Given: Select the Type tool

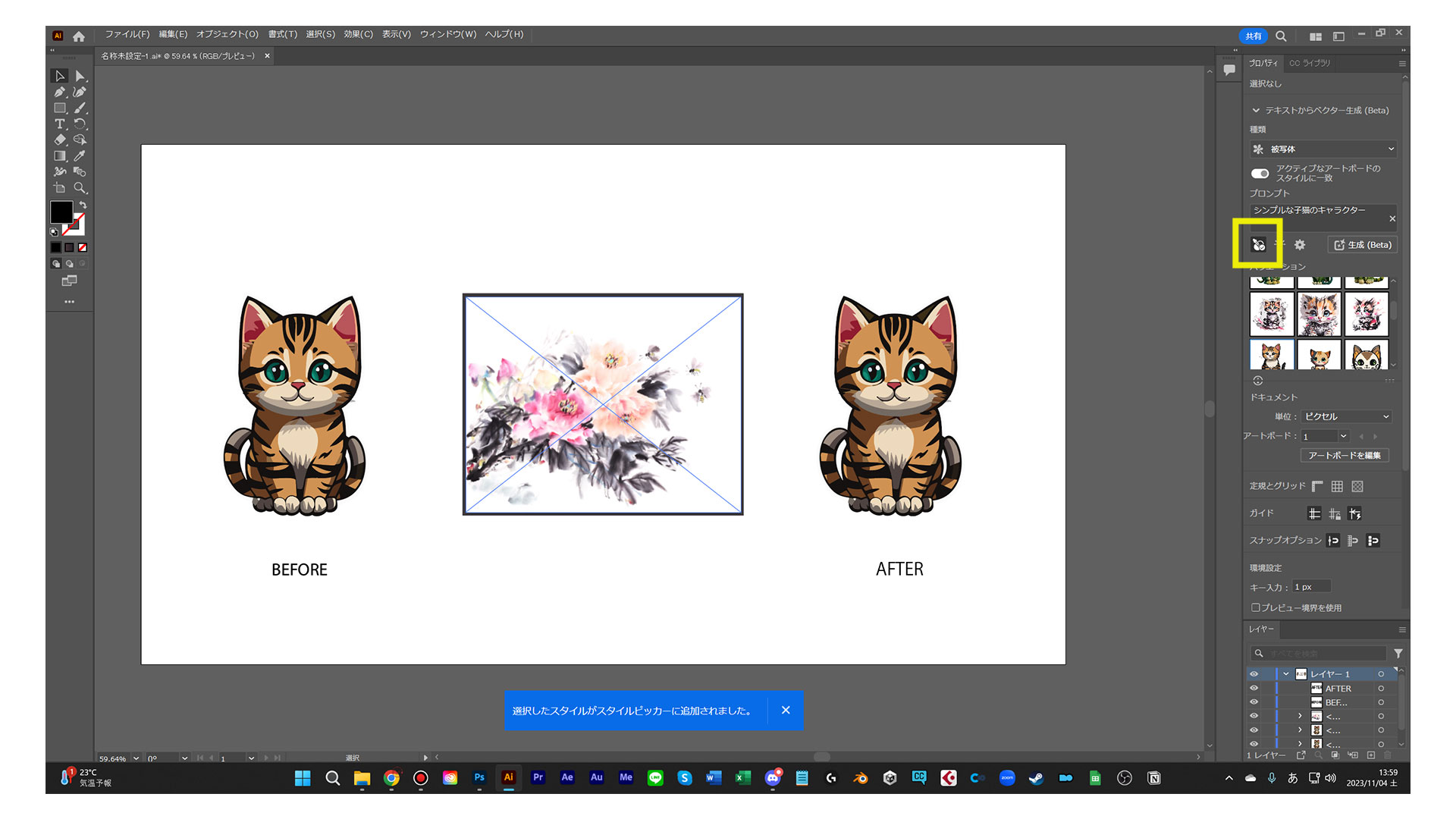Looking at the screenshot, I should pyautogui.click(x=60, y=124).
